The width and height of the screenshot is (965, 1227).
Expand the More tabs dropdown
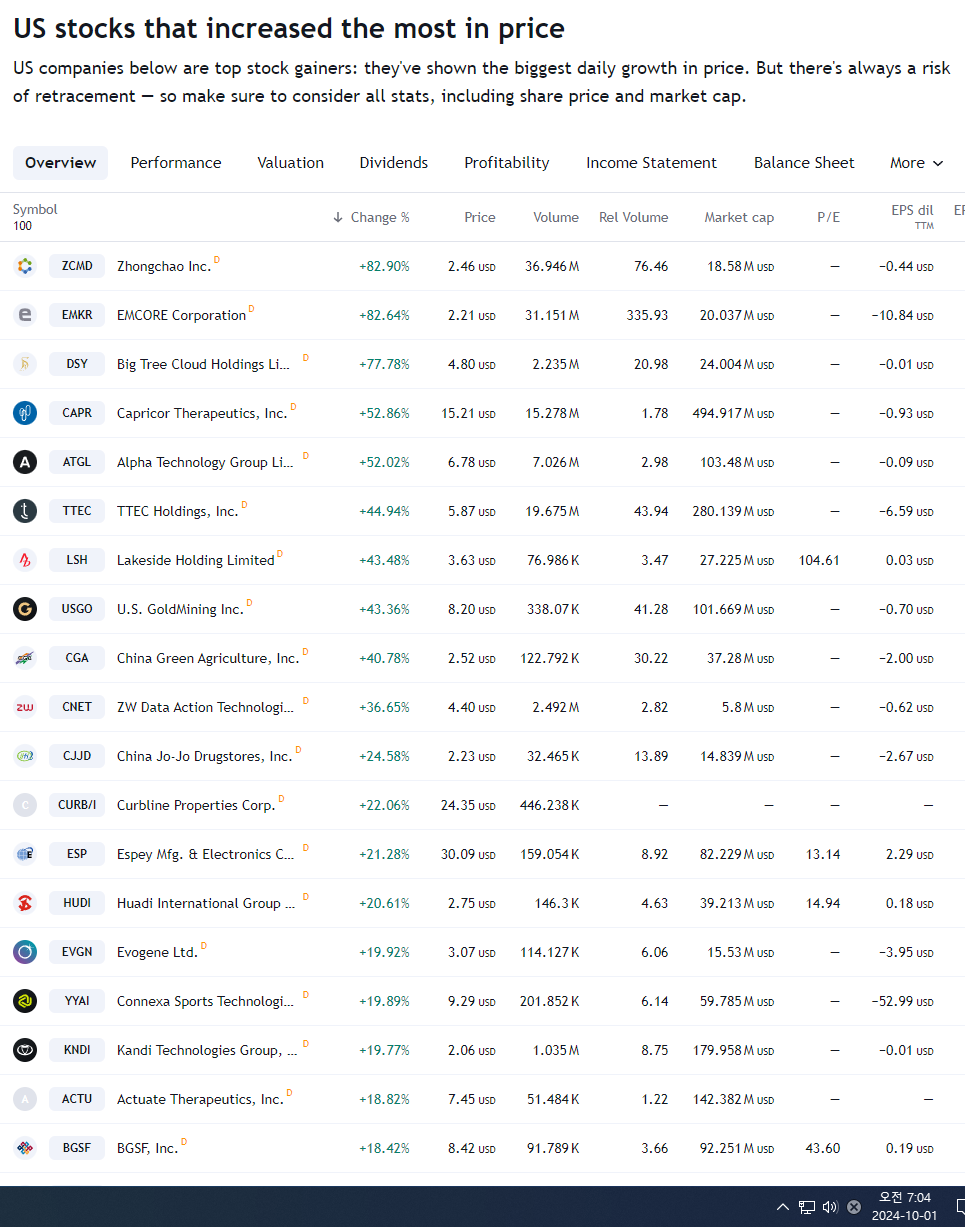pos(917,163)
